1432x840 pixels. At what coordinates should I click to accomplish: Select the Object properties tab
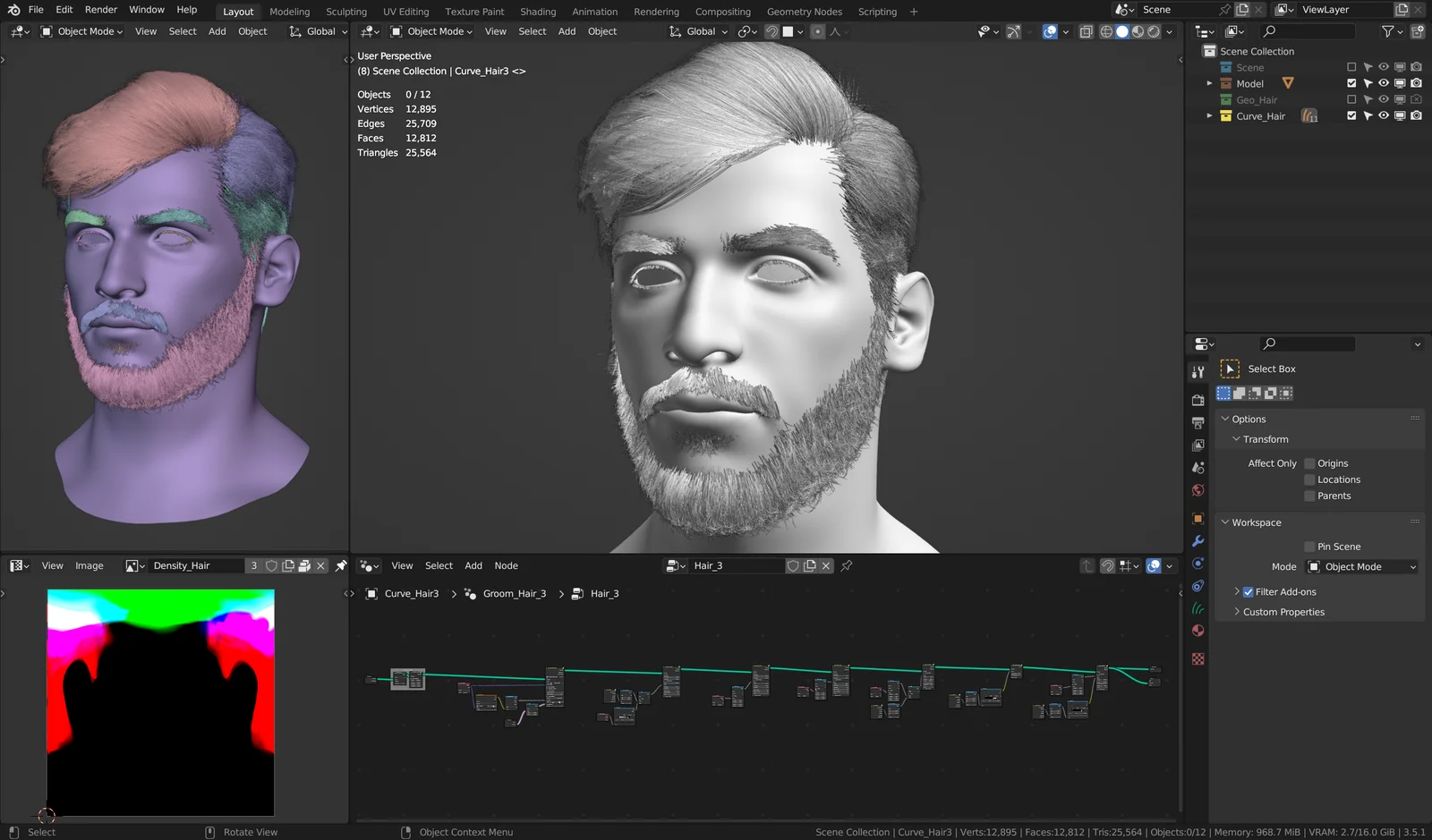1198,518
